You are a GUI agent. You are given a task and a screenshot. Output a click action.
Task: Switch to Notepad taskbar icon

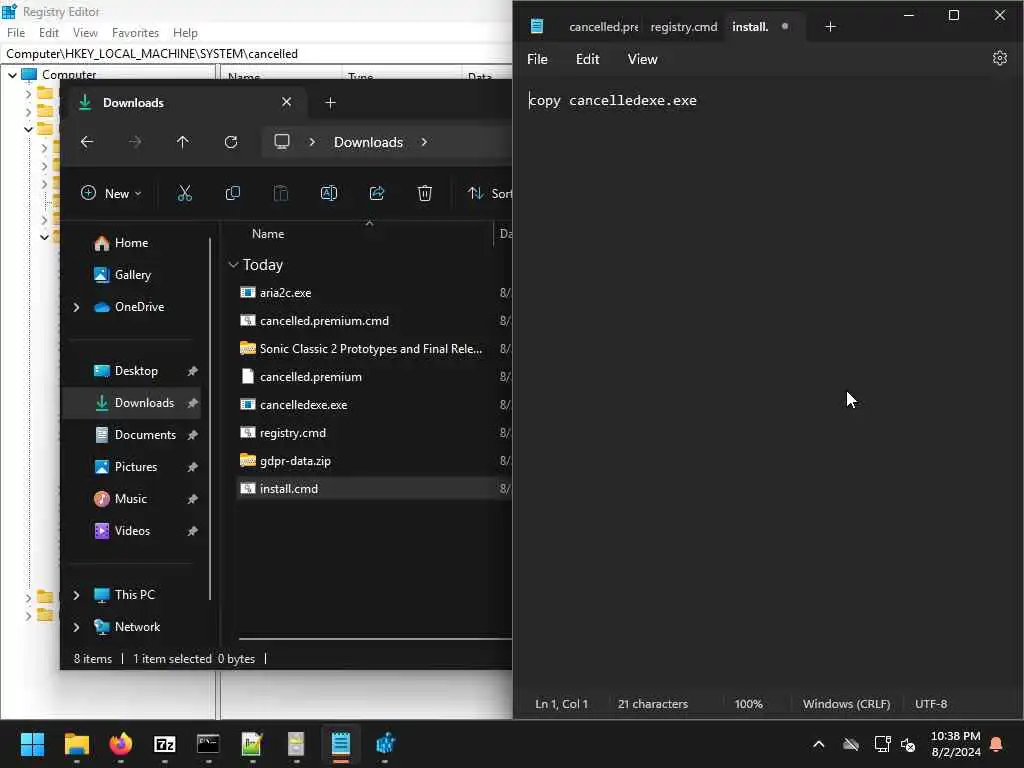click(x=340, y=743)
